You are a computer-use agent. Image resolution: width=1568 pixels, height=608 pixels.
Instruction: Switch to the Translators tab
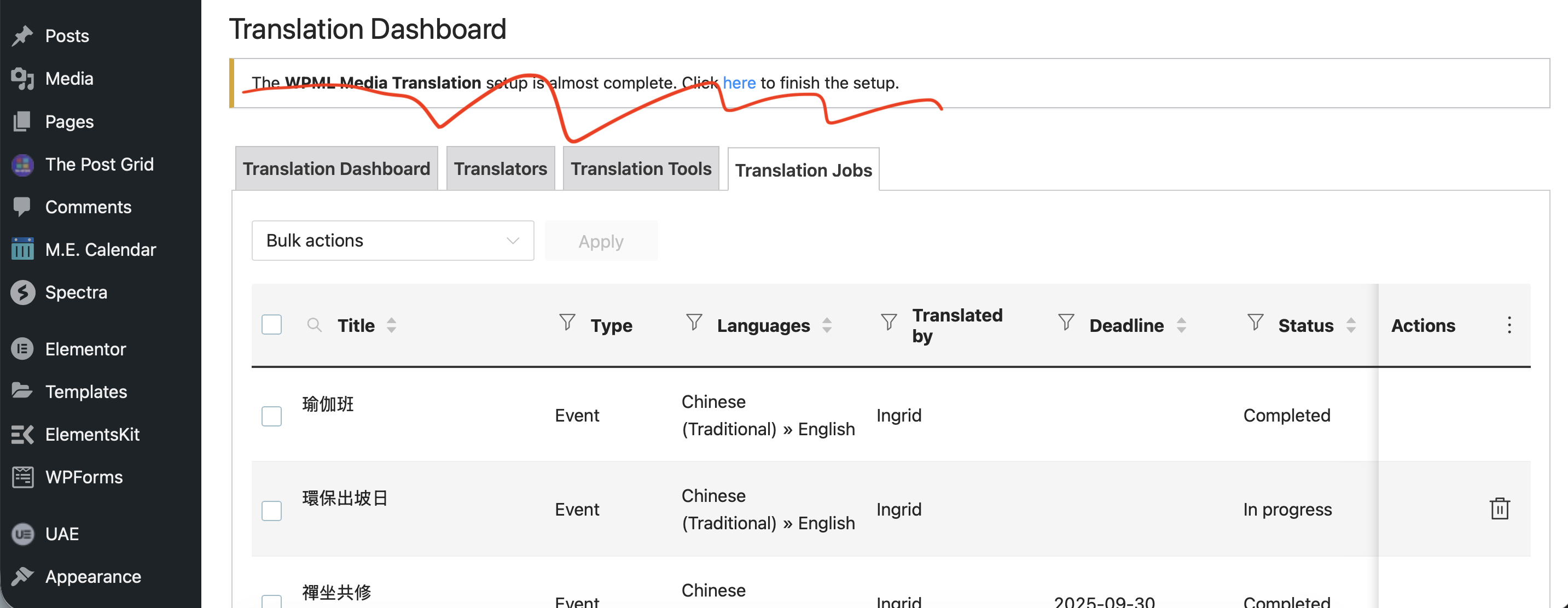pyautogui.click(x=501, y=168)
